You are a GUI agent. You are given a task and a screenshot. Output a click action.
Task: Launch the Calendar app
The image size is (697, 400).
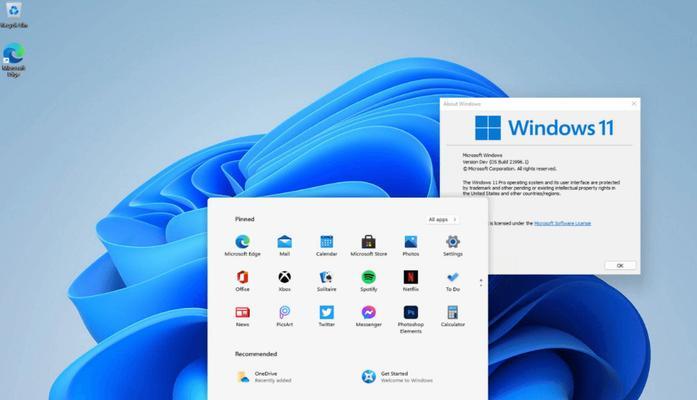(327, 245)
